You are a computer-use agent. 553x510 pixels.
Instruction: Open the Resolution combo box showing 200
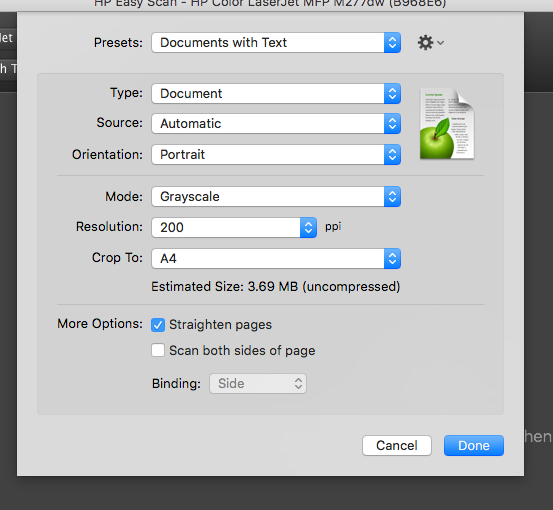(234, 227)
